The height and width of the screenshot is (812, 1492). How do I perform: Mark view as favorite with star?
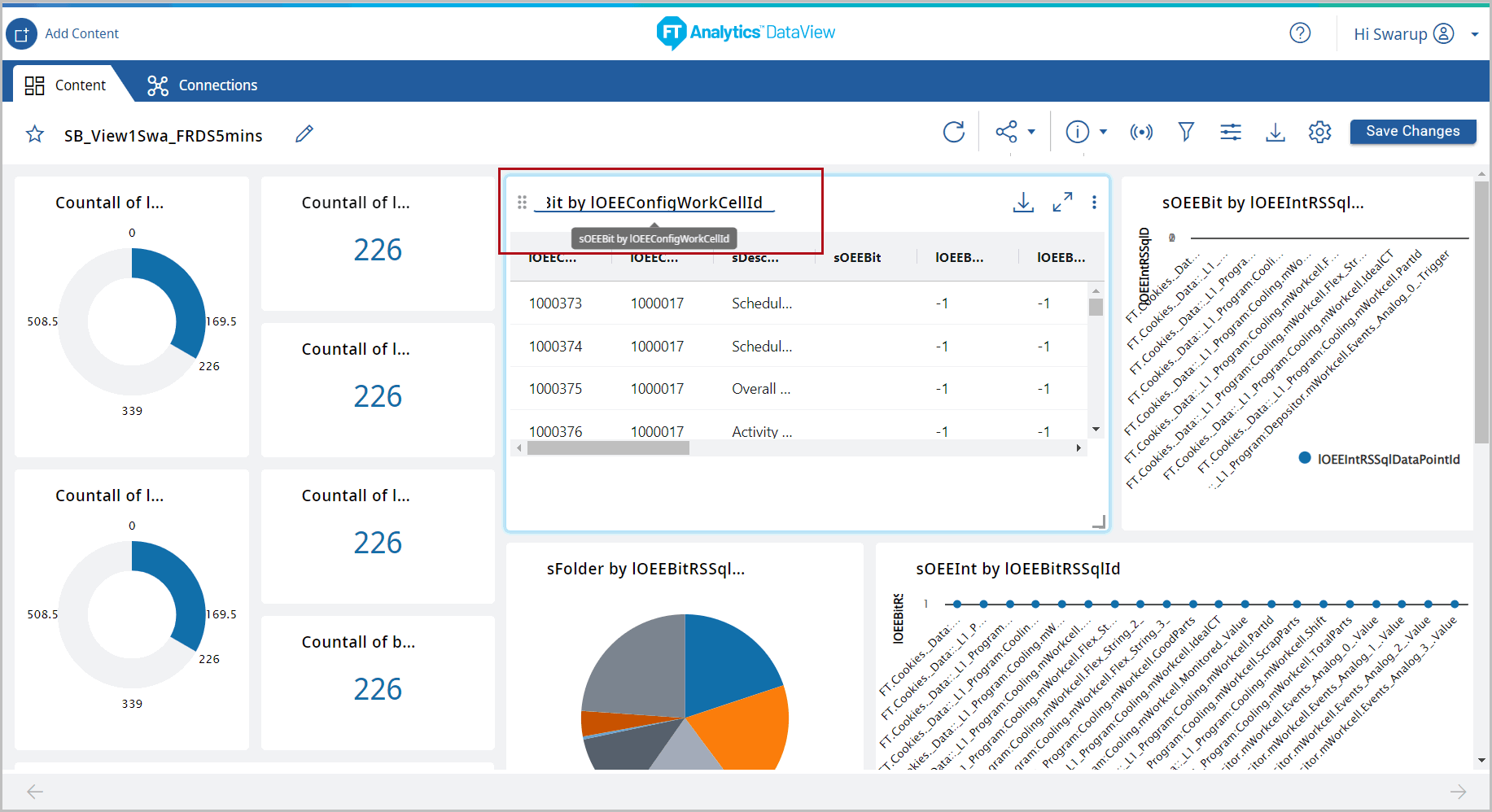(34, 134)
